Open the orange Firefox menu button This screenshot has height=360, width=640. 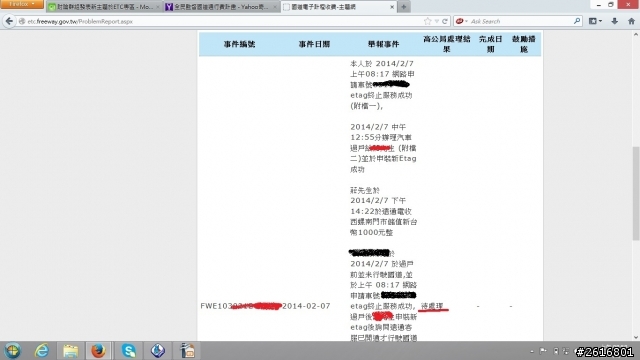tap(22, 4)
